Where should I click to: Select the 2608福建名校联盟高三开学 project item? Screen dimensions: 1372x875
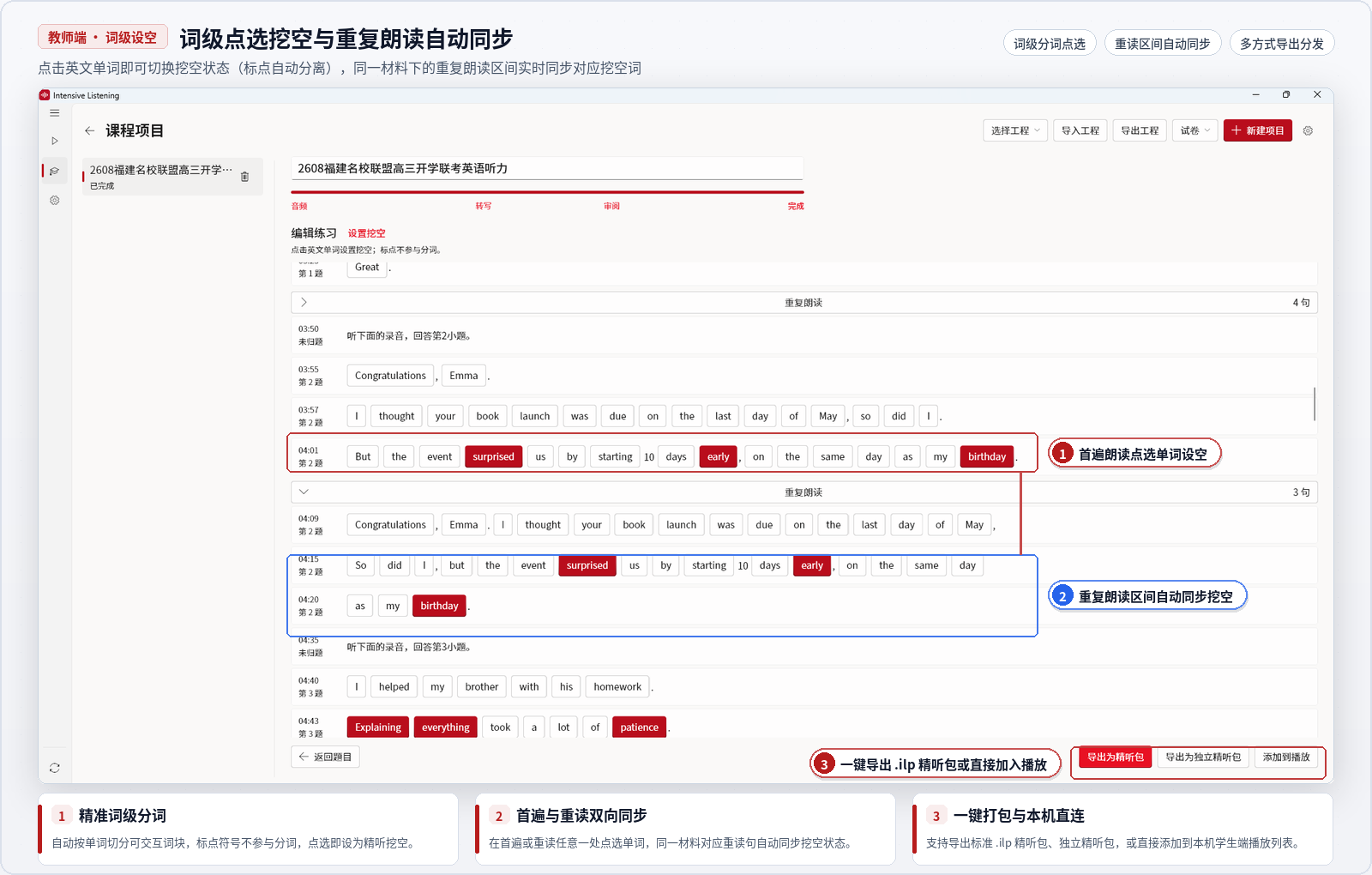172,177
